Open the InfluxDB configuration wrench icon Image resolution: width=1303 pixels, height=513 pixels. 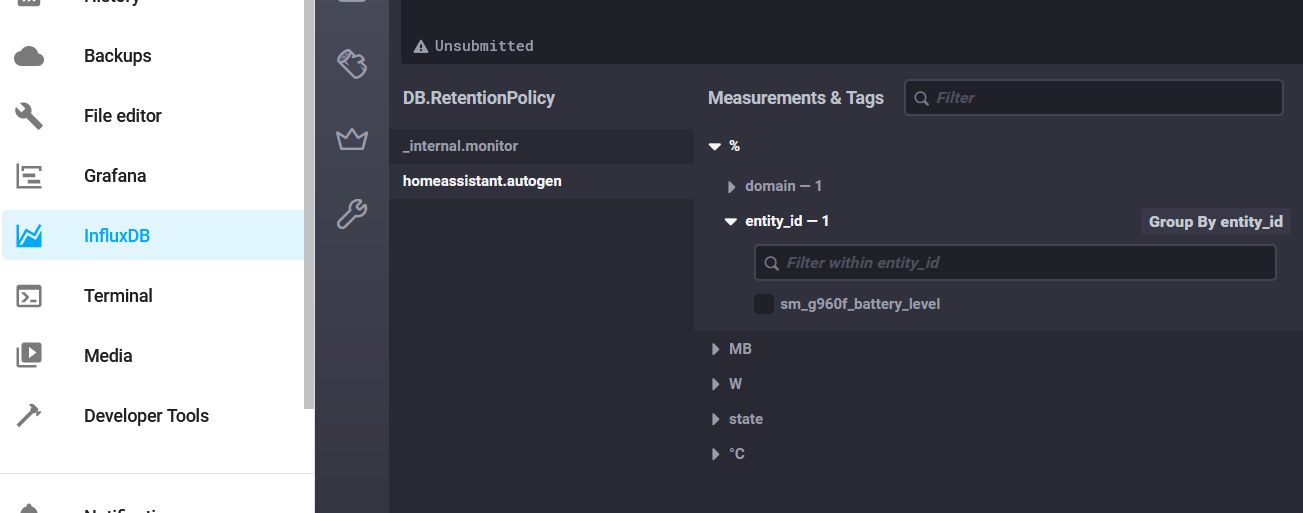point(352,213)
